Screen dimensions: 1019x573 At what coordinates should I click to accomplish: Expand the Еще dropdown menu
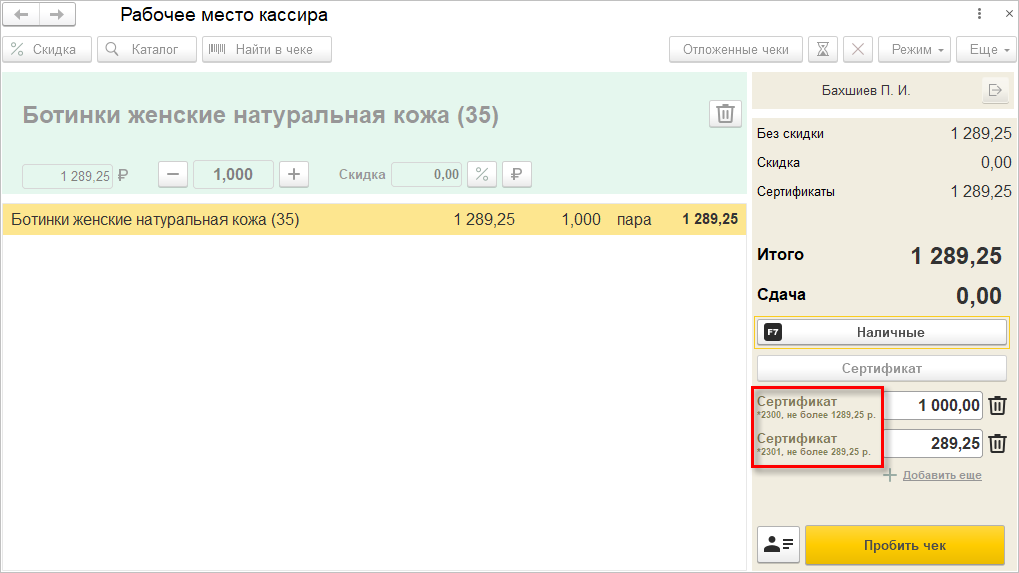tap(986, 49)
